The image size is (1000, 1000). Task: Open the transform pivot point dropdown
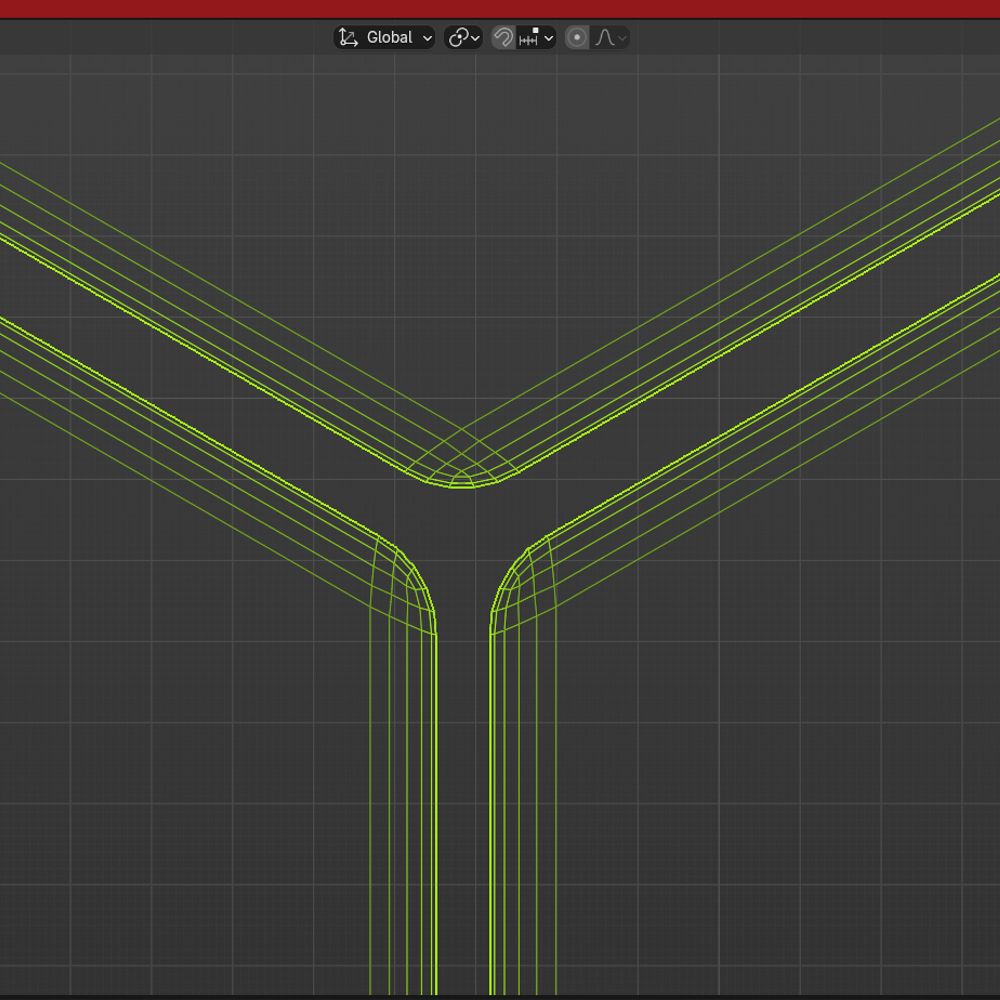[x=463, y=38]
